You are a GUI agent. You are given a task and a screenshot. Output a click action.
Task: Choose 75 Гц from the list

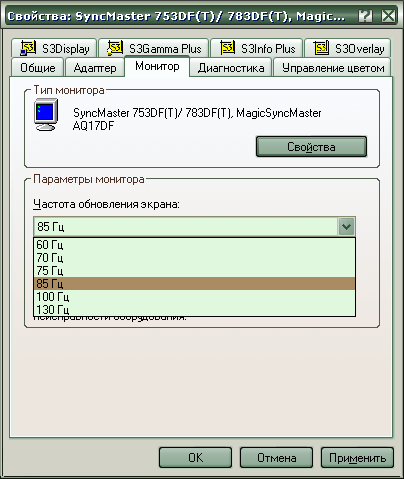pos(194,271)
